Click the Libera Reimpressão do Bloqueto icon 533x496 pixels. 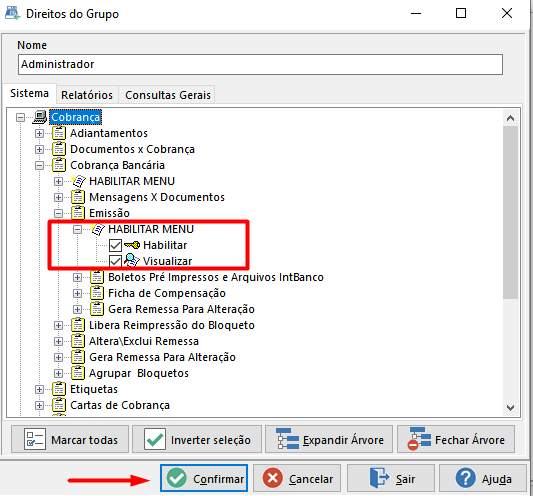click(x=78, y=325)
